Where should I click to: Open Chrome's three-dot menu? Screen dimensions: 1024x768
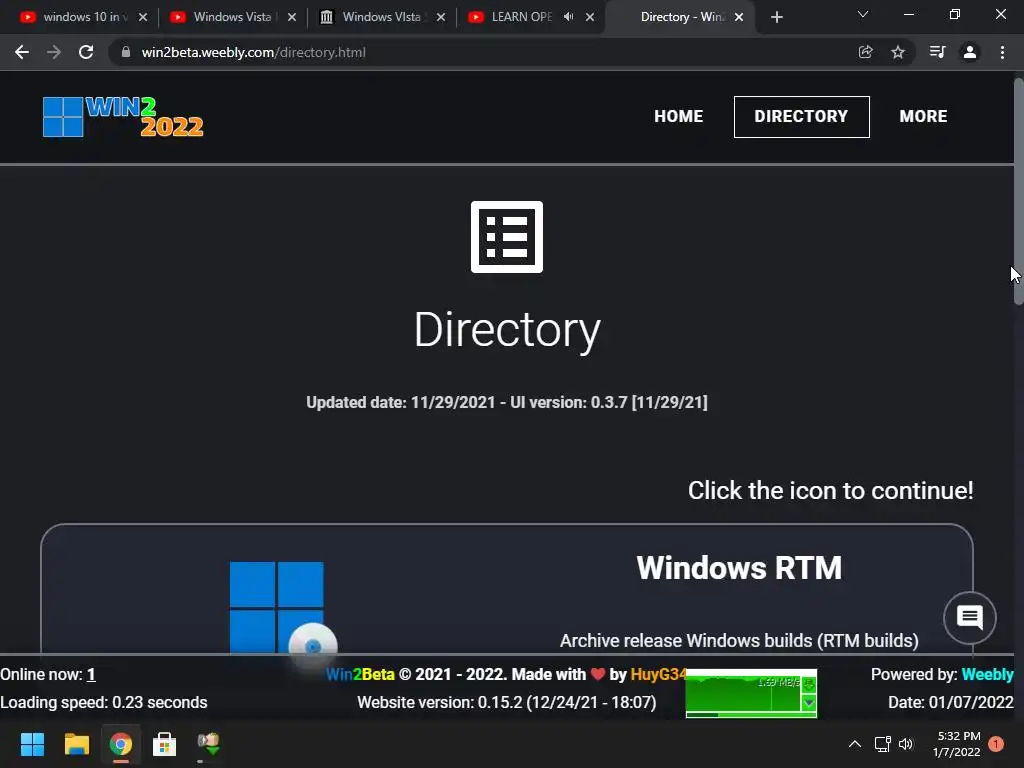coord(1002,52)
